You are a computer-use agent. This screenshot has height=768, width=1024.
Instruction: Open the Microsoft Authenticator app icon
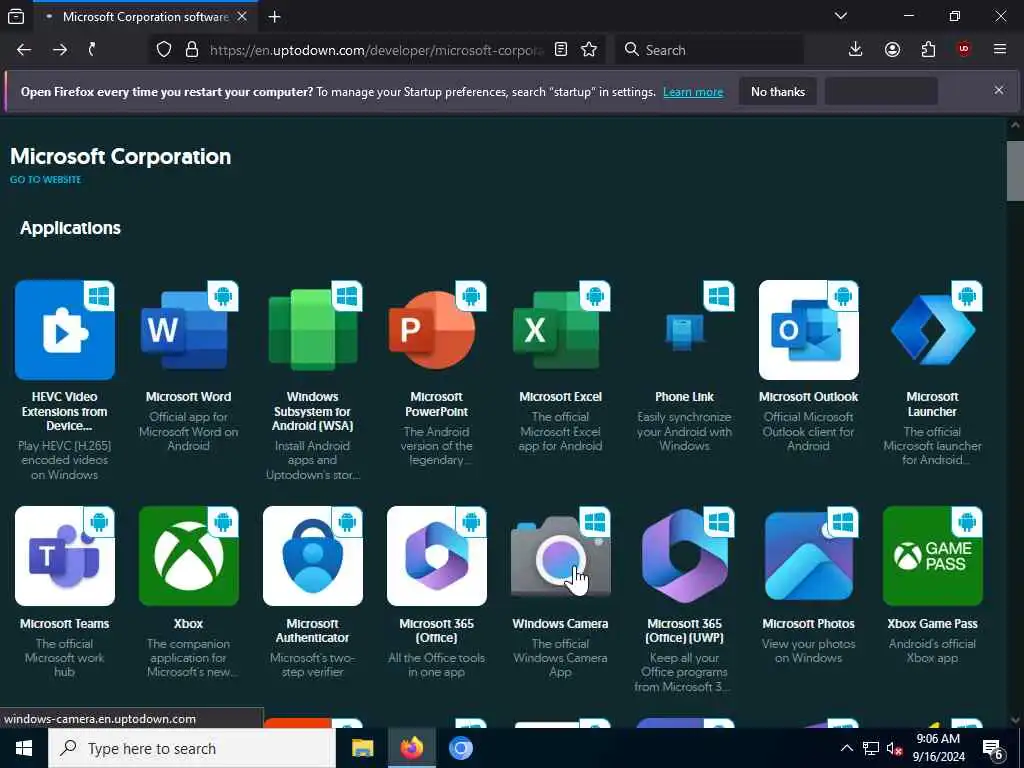pyautogui.click(x=312, y=556)
